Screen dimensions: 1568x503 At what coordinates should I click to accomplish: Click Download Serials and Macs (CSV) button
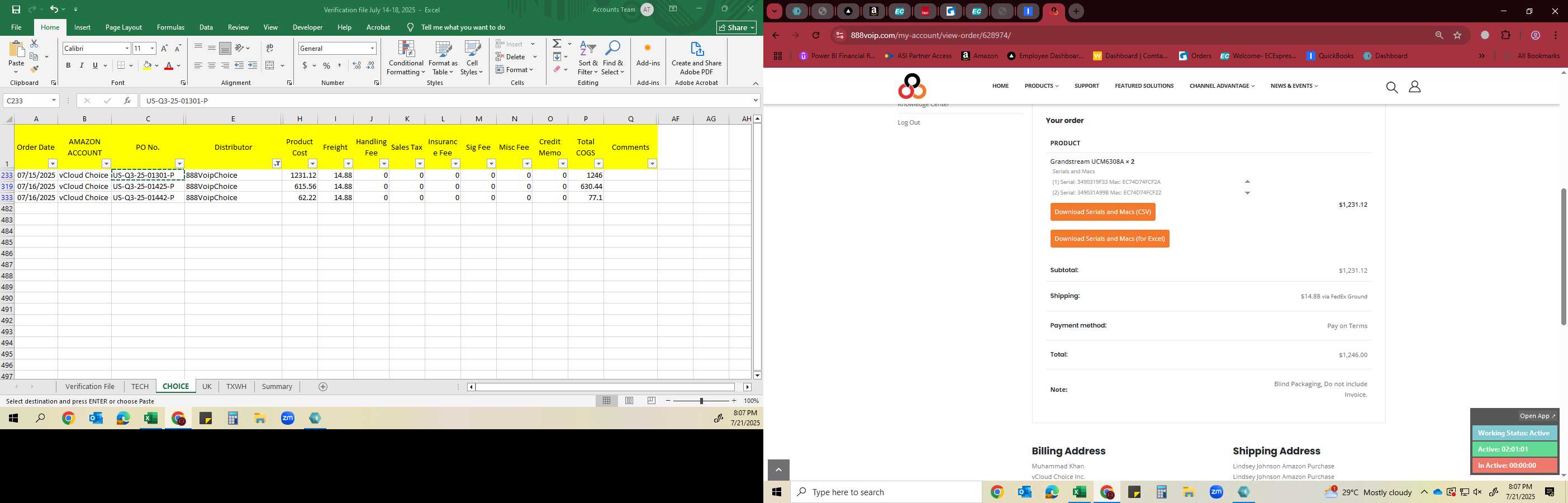click(x=1103, y=212)
